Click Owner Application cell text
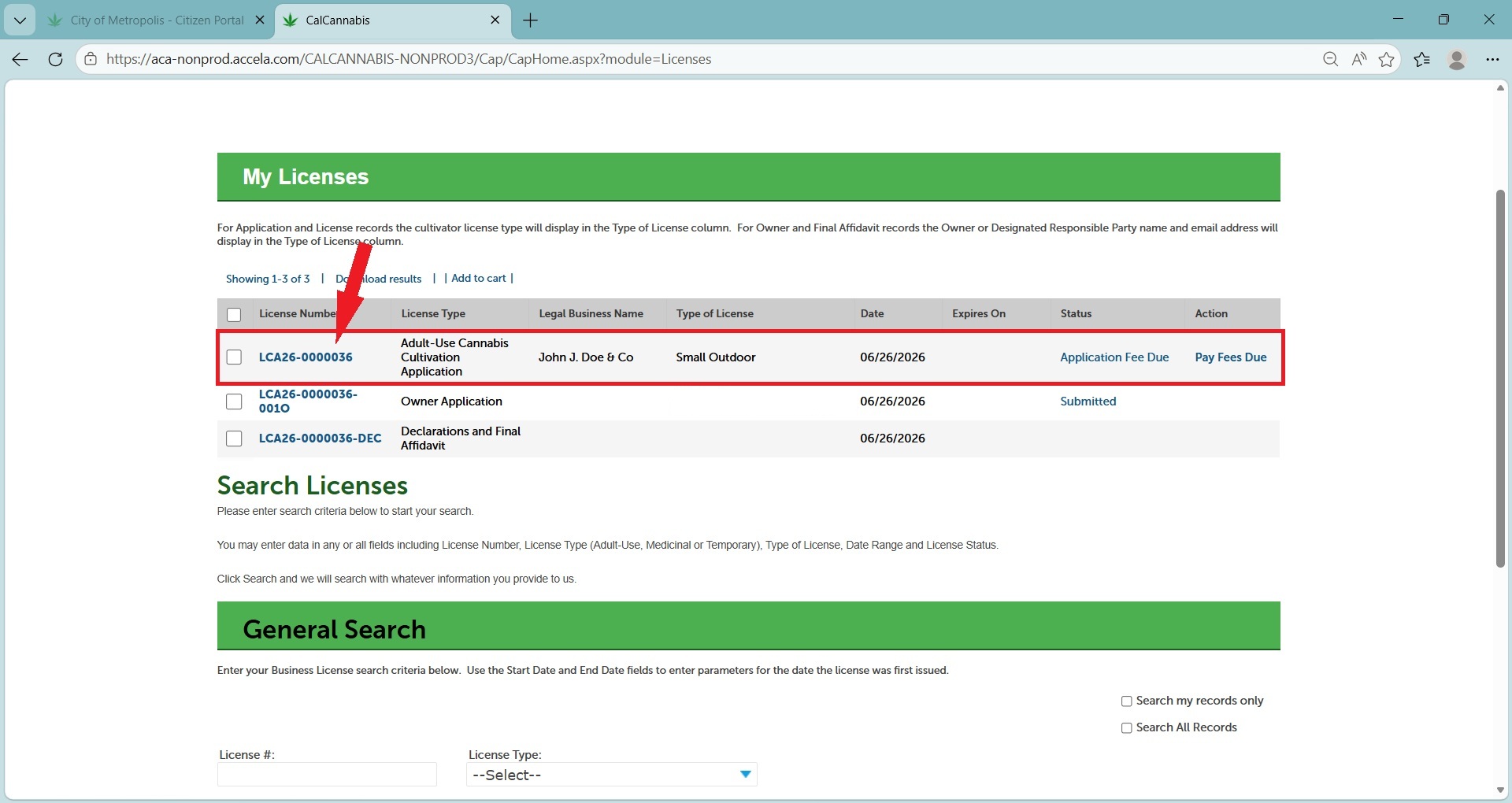The width and height of the screenshot is (1512, 803). tap(451, 401)
